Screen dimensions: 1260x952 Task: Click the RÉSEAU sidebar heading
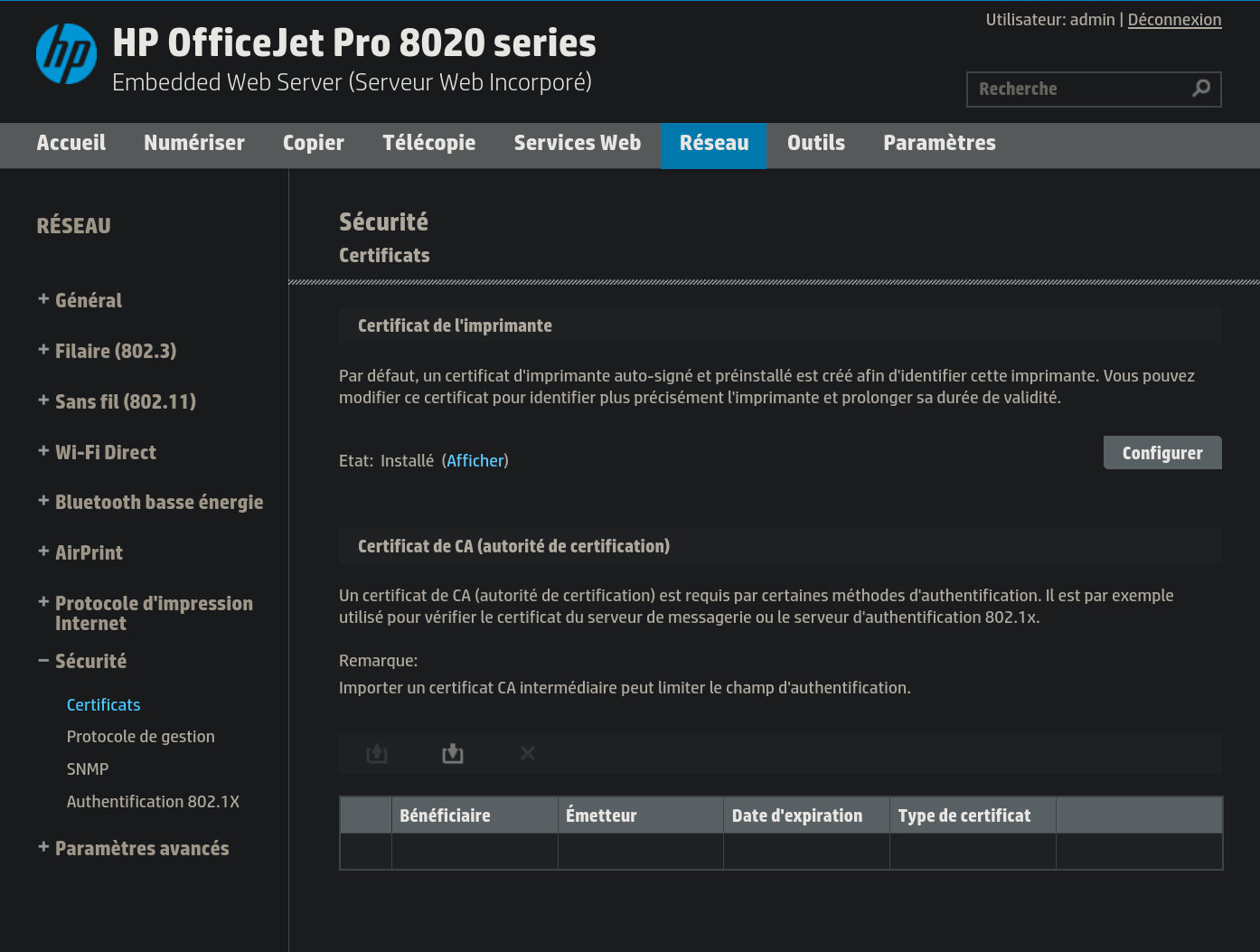[74, 226]
